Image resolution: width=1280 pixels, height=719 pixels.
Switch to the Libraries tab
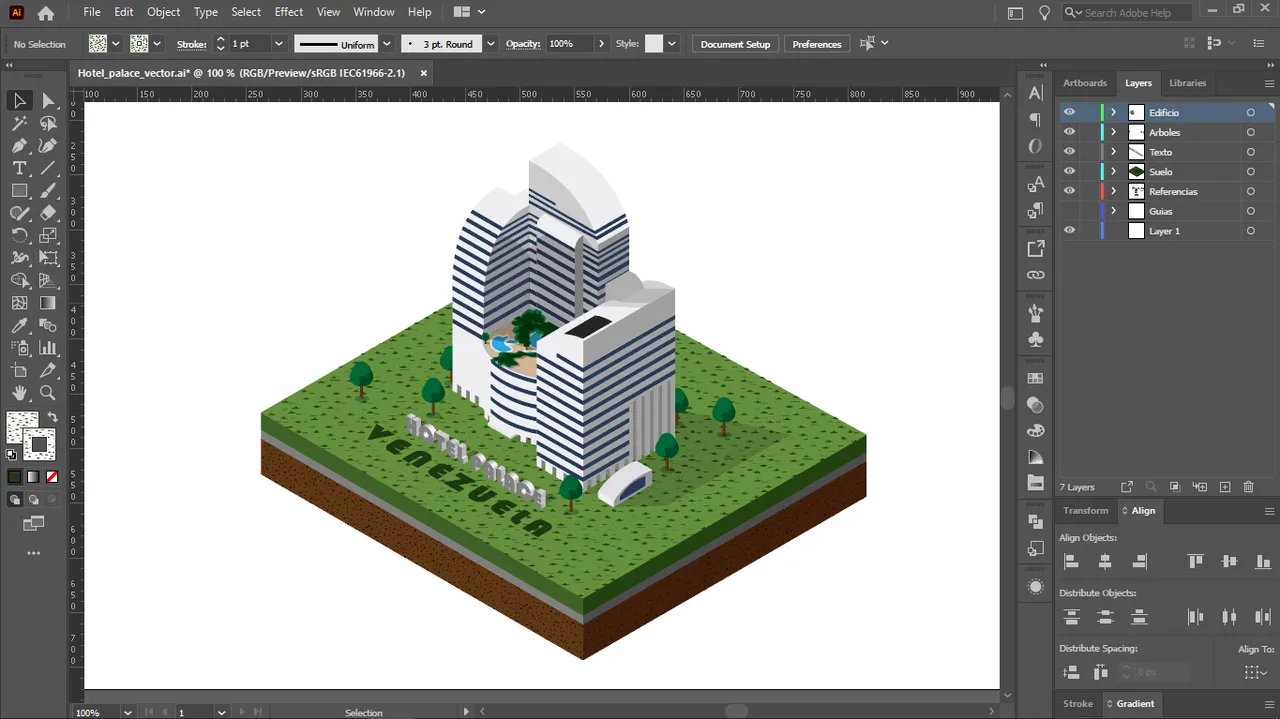click(x=1187, y=83)
